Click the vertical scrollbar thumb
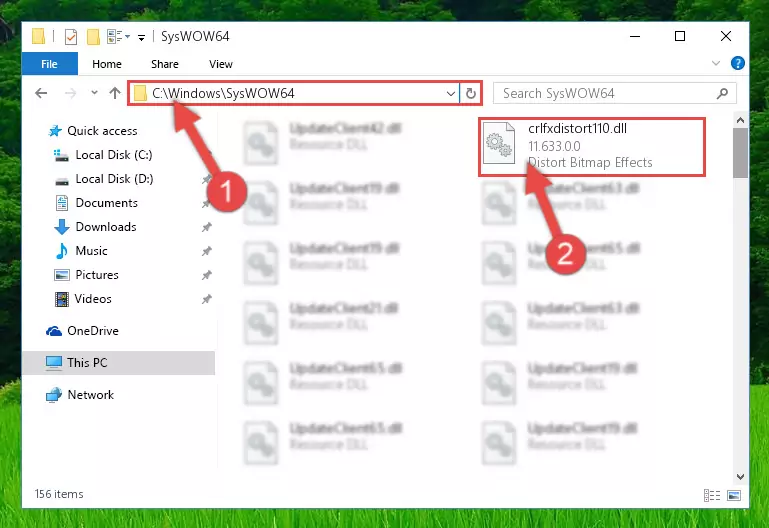This screenshot has width=769, height=528. tap(741, 153)
